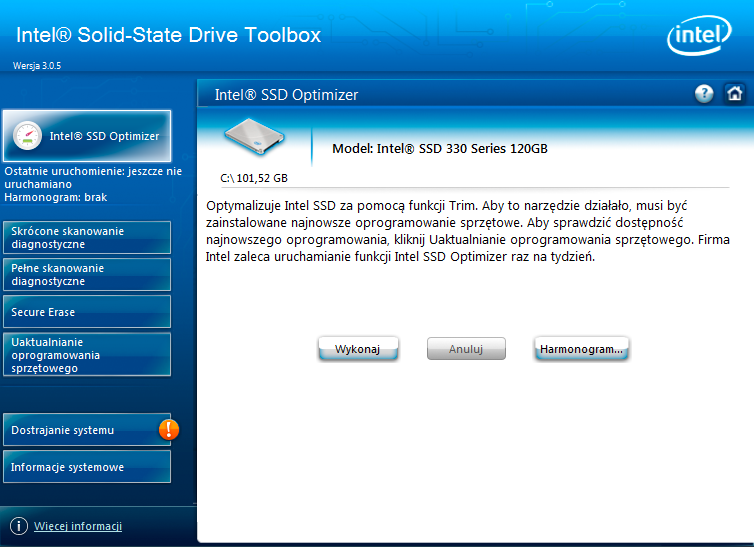Open the Harmonogram... scheduler button
754x547 pixels.
(581, 348)
